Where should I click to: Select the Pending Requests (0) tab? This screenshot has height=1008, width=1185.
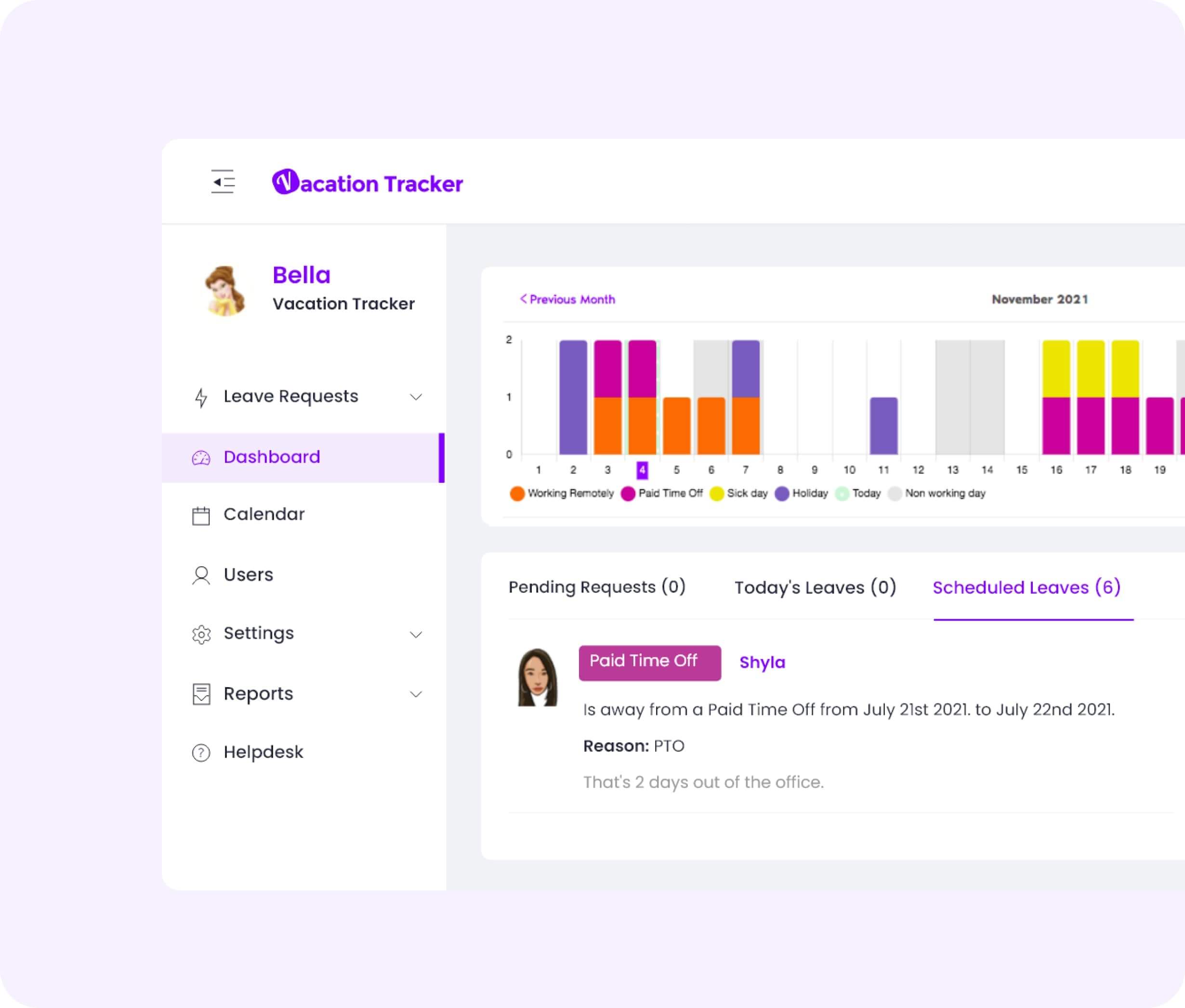pyautogui.click(x=597, y=587)
